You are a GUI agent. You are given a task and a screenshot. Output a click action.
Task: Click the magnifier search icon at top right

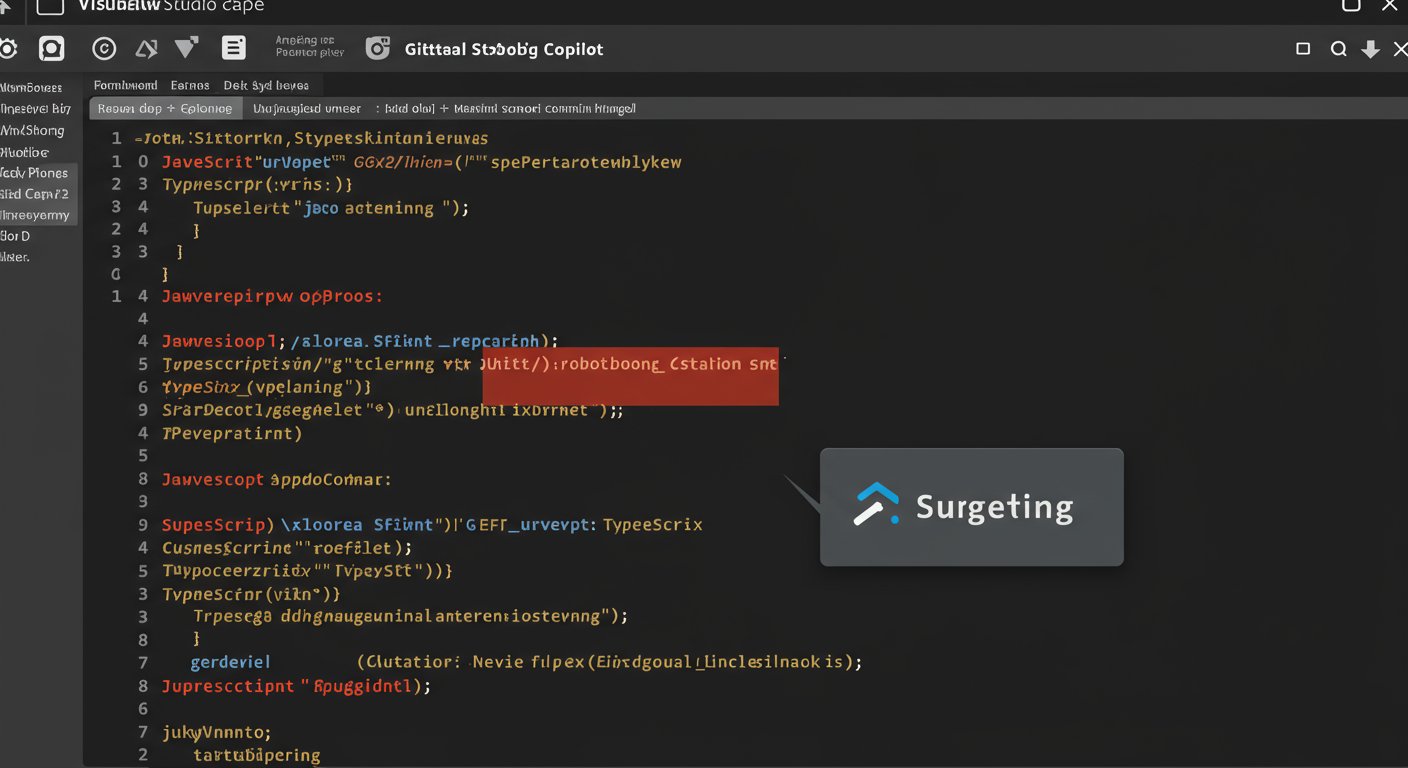1339,47
